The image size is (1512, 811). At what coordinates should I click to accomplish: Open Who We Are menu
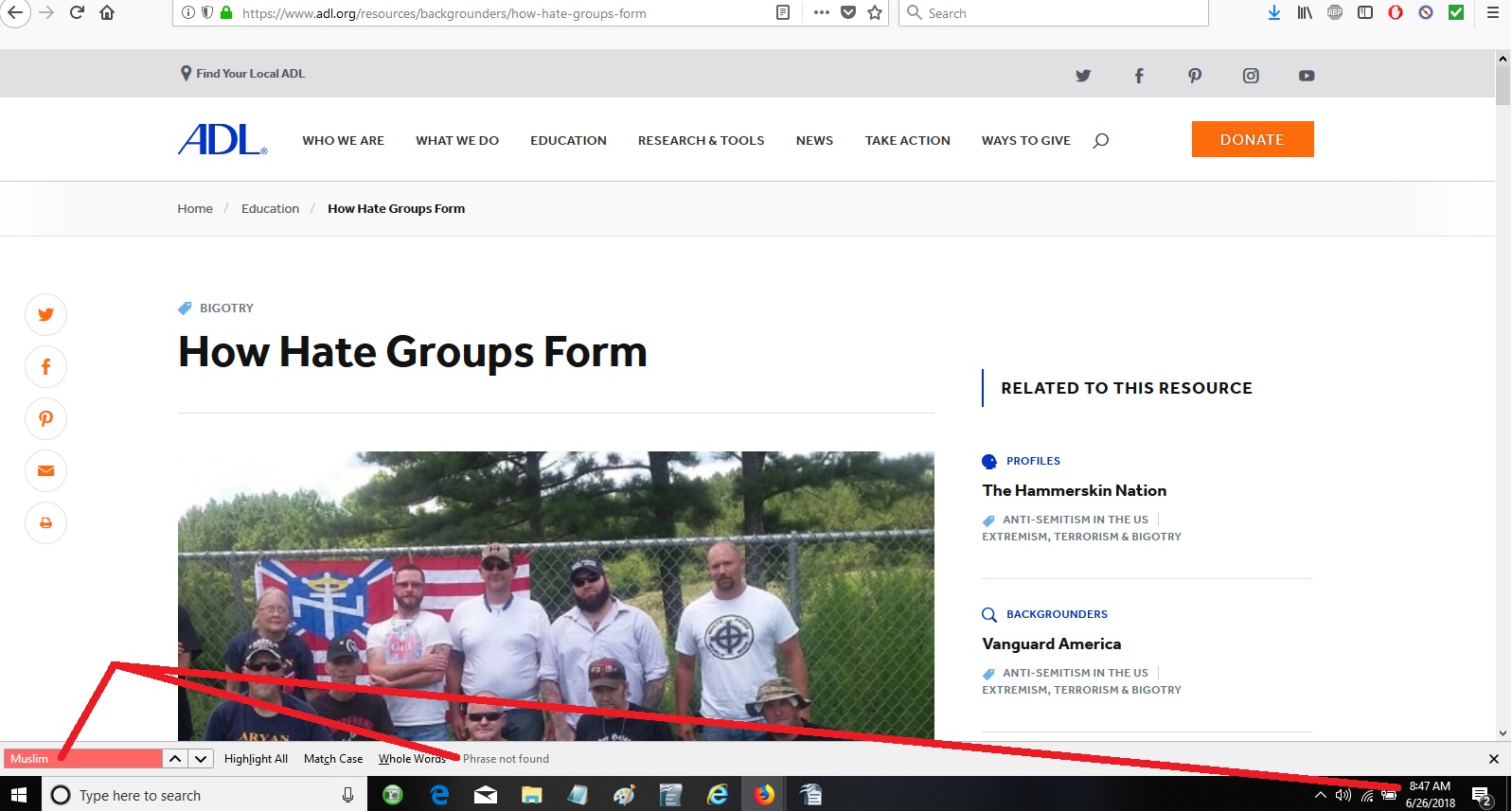pos(343,140)
